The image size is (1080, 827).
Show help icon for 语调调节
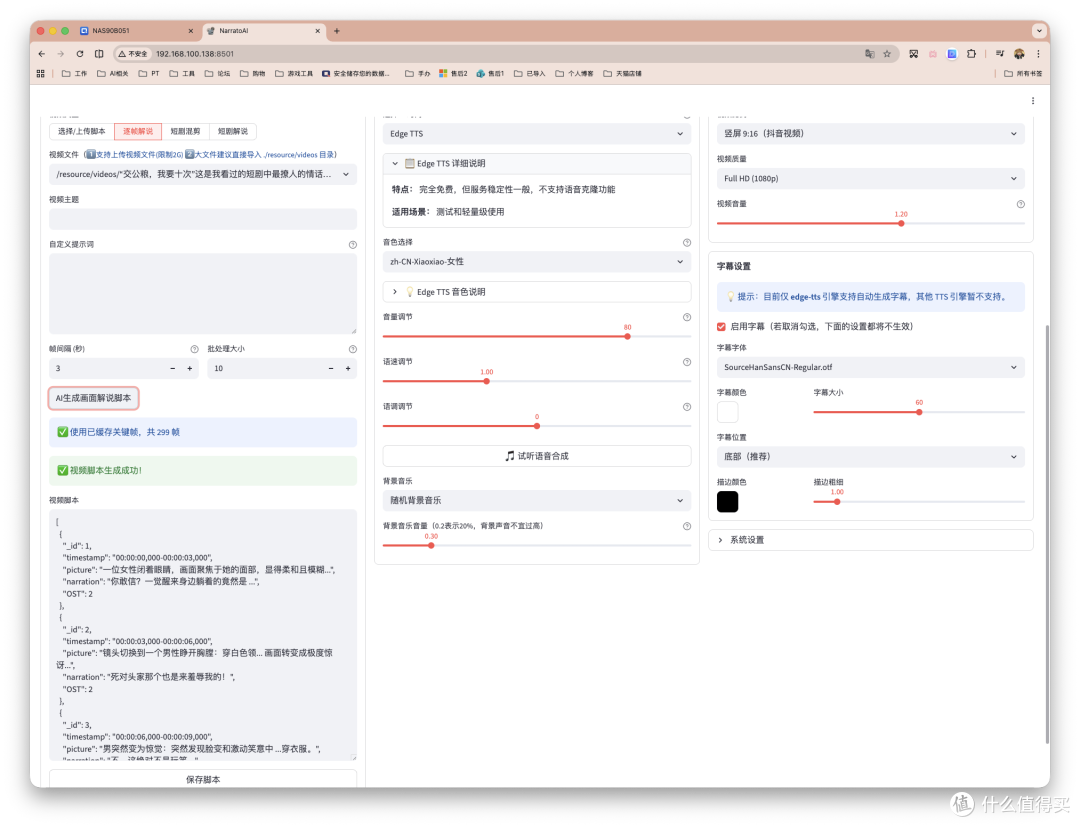click(x=687, y=407)
